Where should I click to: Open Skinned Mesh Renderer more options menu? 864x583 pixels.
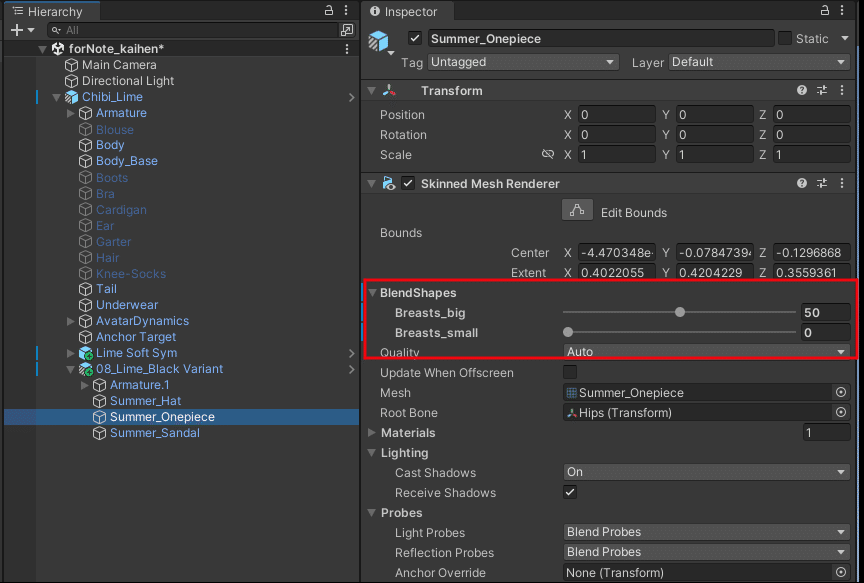point(842,183)
